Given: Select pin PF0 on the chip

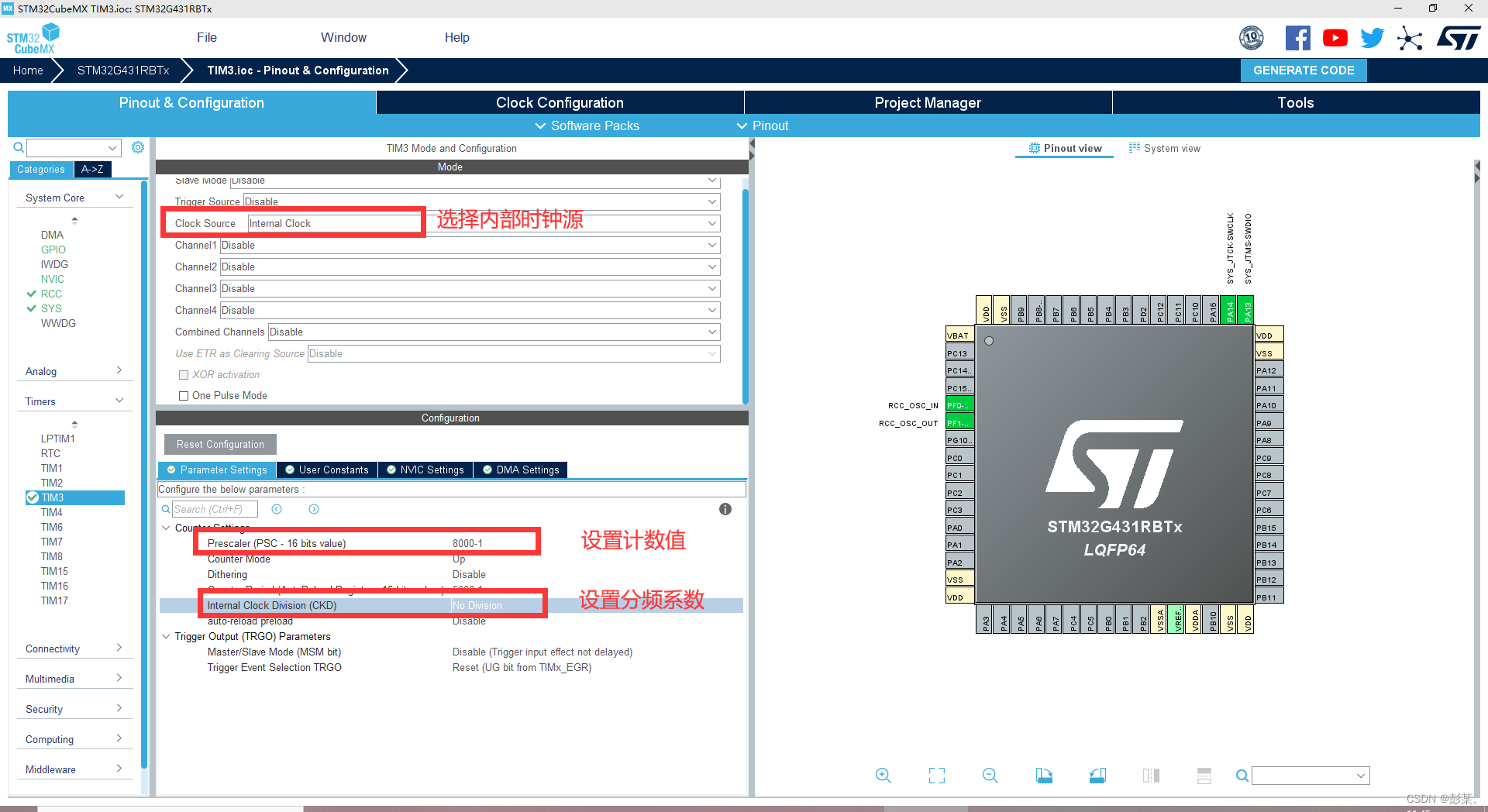Looking at the screenshot, I should click(960, 405).
